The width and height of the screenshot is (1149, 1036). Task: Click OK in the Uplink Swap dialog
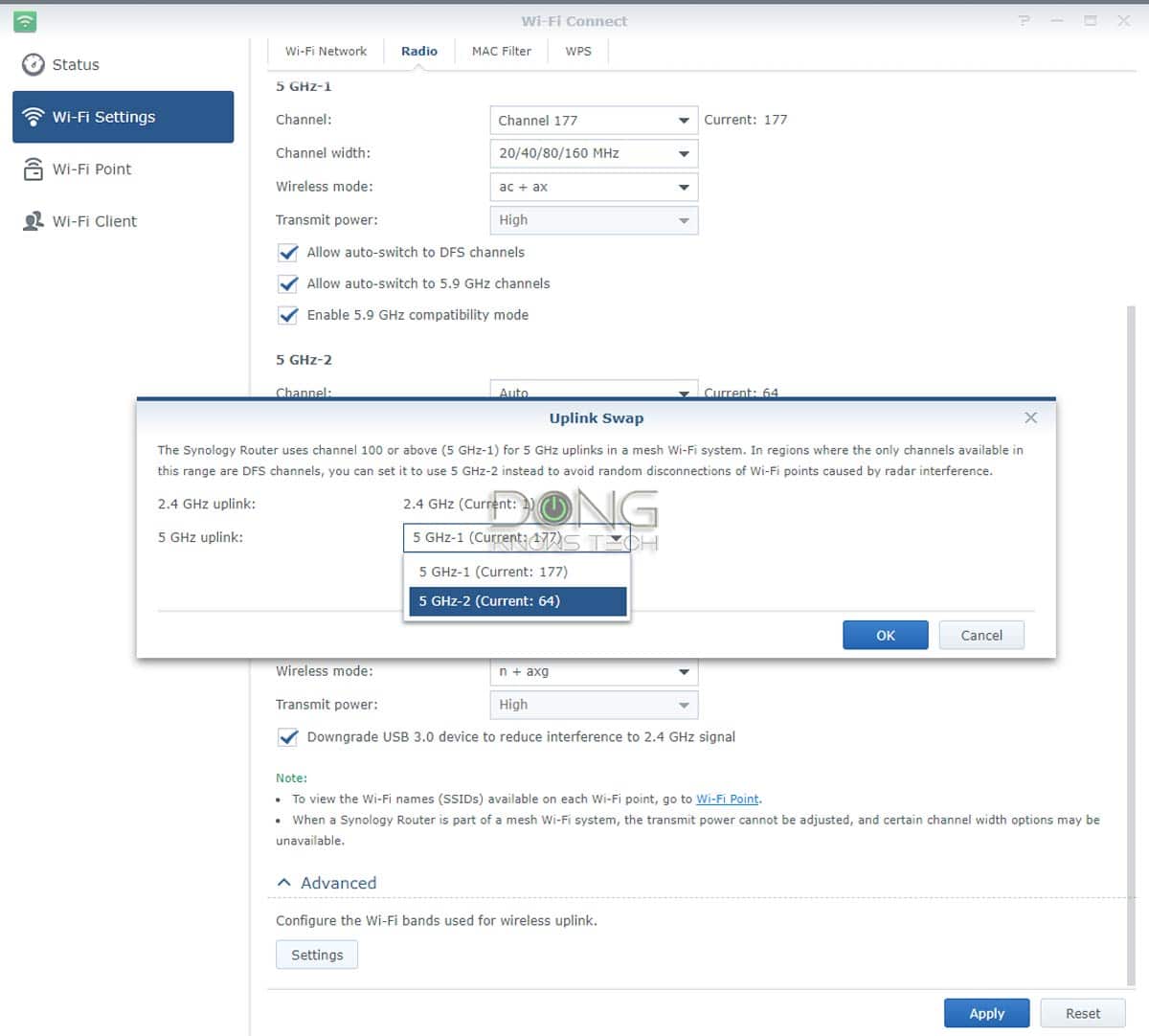click(886, 635)
